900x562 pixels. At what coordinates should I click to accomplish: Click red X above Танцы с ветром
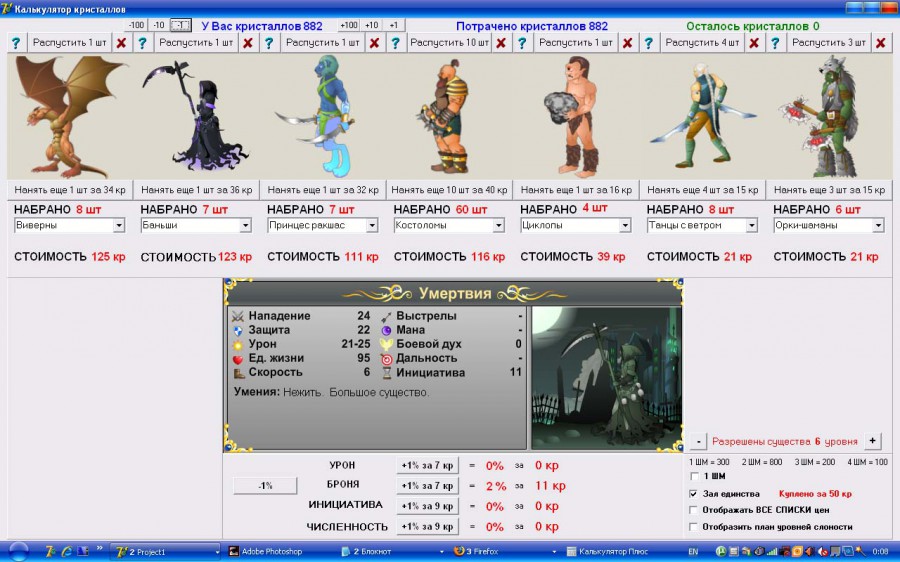[x=754, y=43]
